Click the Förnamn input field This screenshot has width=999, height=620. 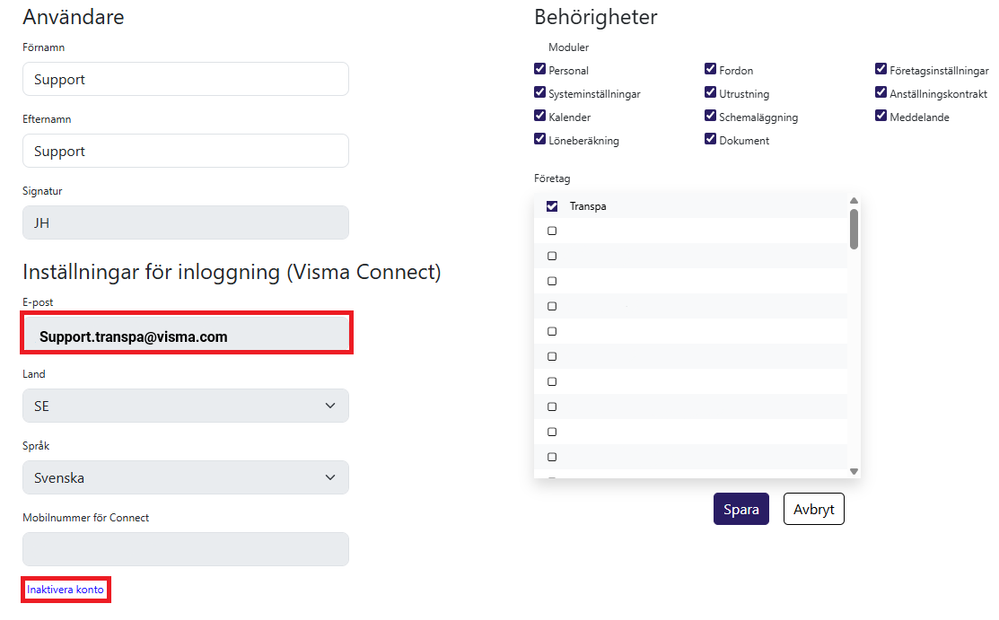pyautogui.click(x=185, y=79)
